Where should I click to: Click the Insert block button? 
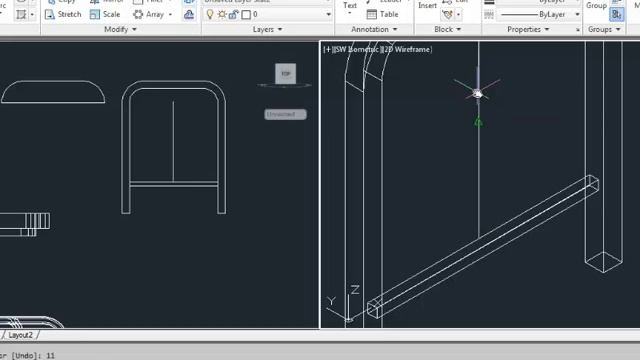click(427, 6)
